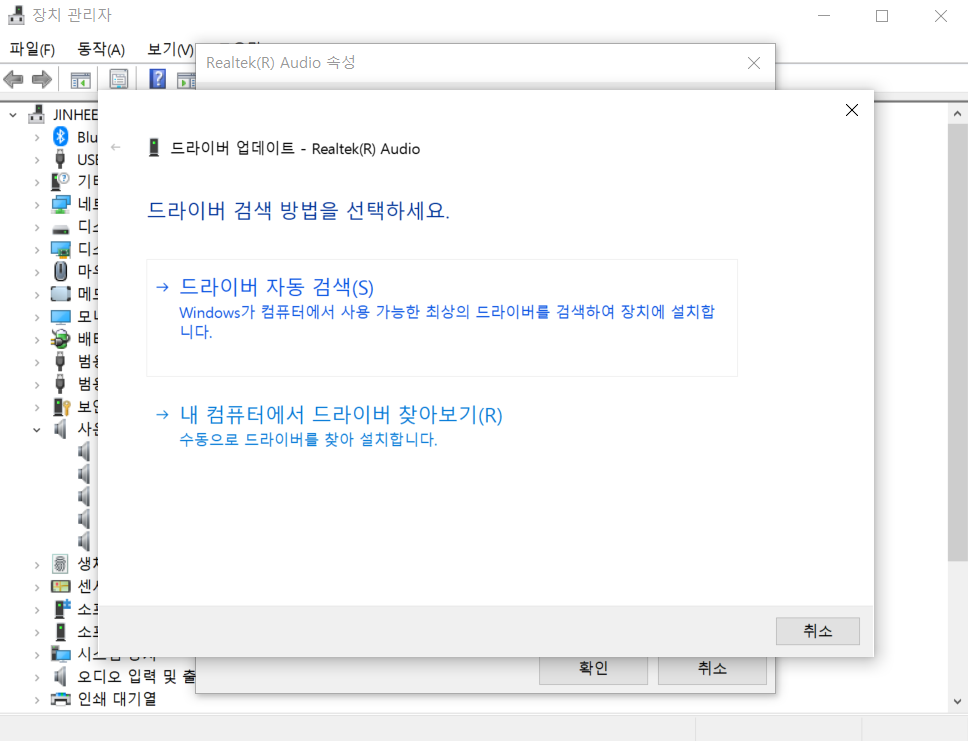Click 취소 in the driver update wizard
968x741 pixels.
click(817, 631)
